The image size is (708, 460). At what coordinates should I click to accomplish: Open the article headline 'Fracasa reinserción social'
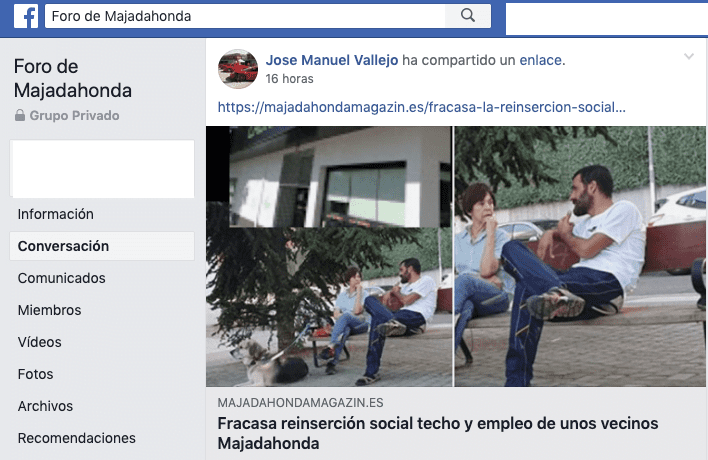click(x=438, y=433)
